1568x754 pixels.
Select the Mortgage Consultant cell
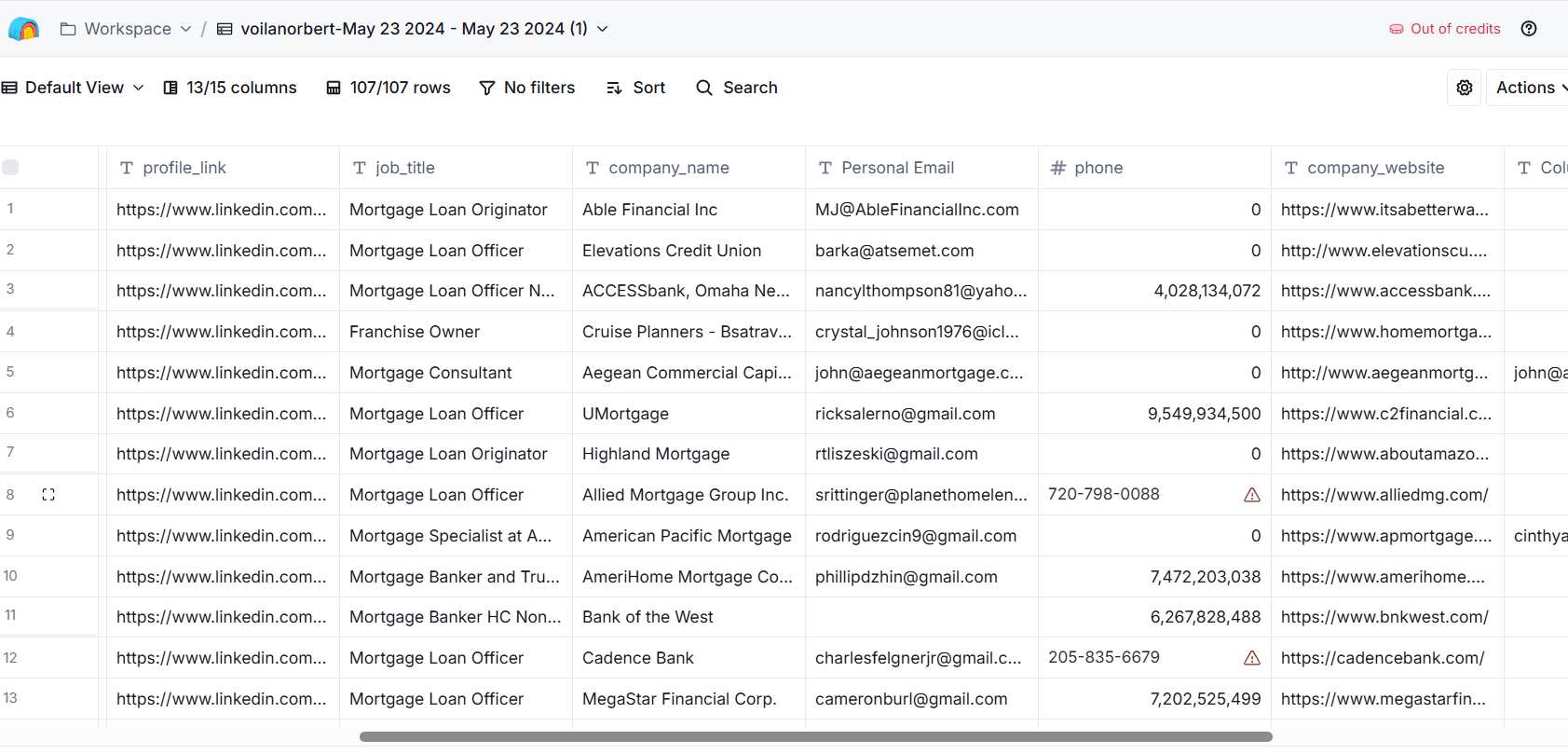[456, 373]
